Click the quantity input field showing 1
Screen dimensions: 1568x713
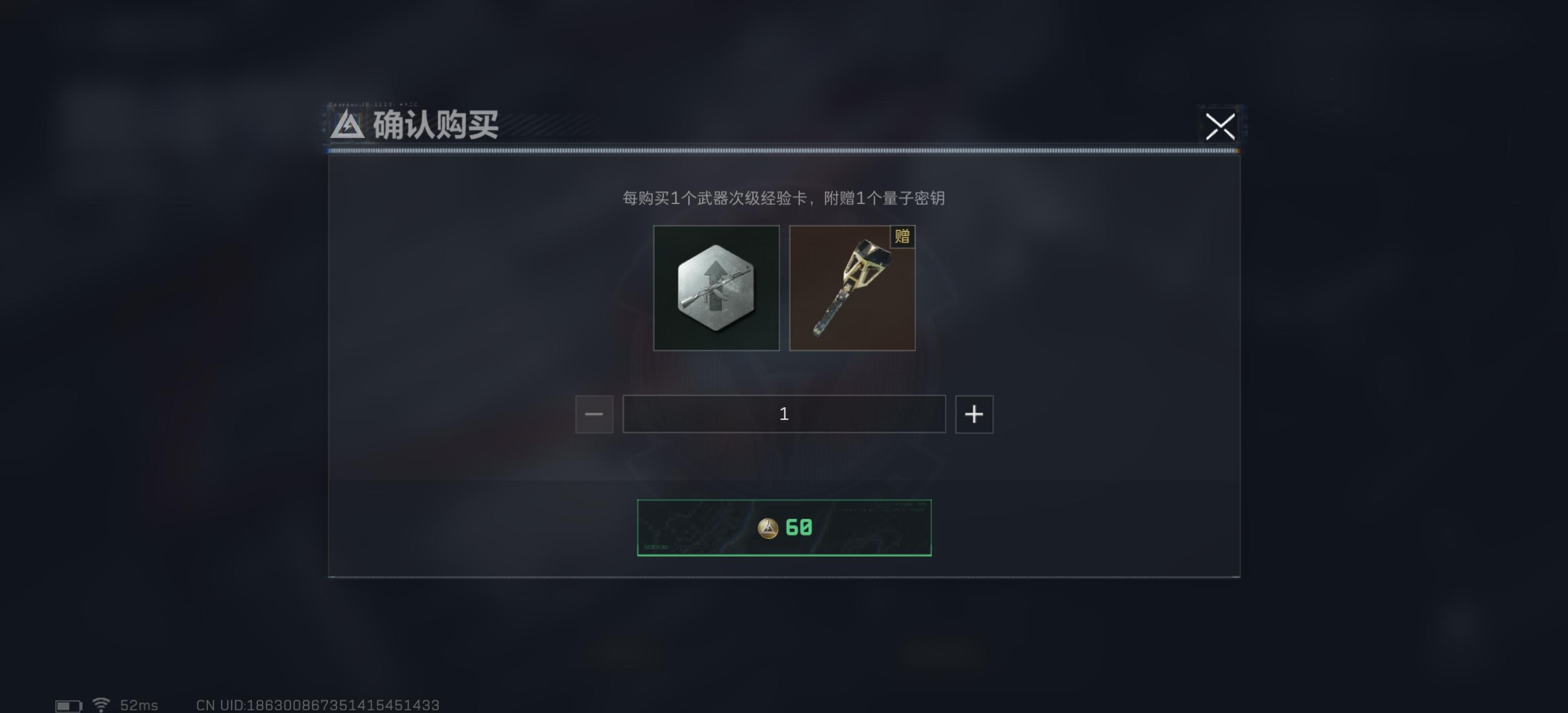coord(784,414)
